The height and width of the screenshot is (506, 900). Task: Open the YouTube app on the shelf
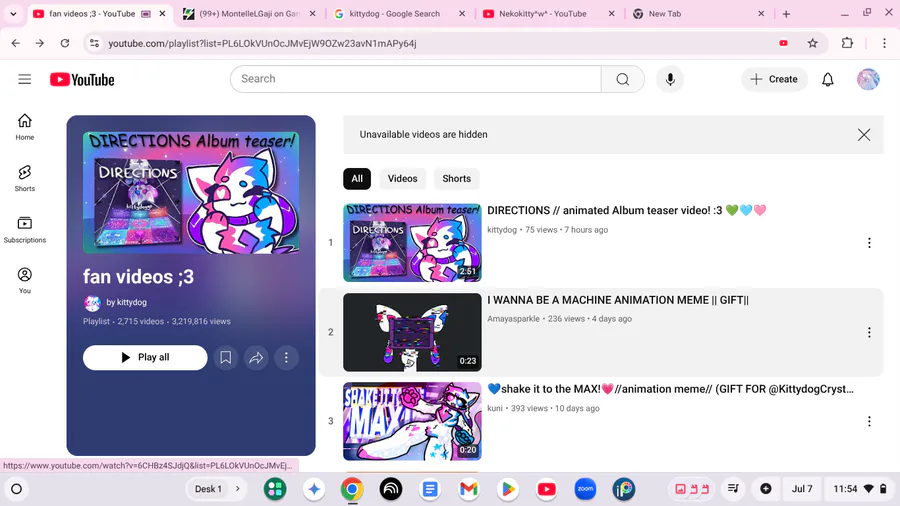[x=546, y=489]
